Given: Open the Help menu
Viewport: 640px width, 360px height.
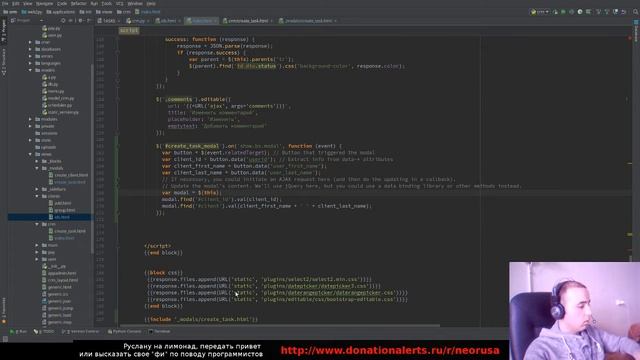Looking at the screenshot, I should 151,3.
